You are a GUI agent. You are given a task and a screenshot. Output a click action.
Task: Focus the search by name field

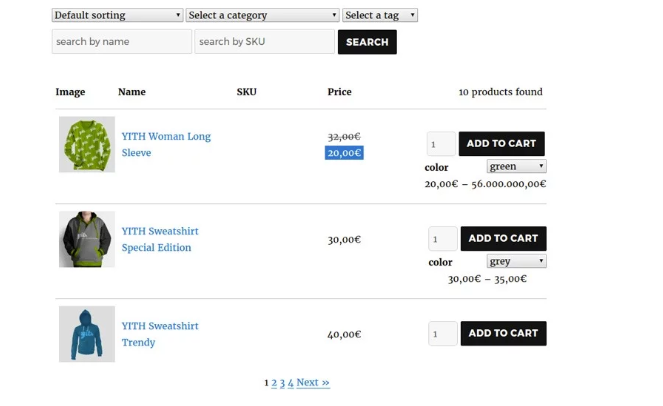coord(122,41)
